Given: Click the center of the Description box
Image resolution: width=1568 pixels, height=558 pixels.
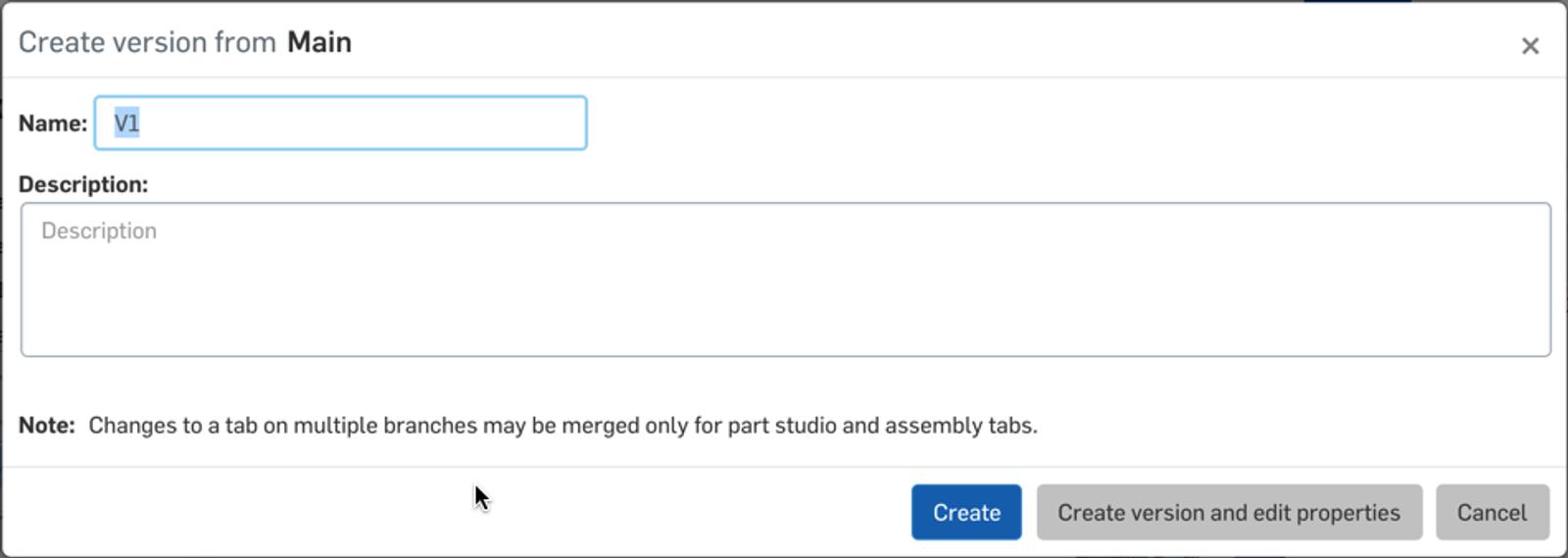Looking at the screenshot, I should click(785, 279).
